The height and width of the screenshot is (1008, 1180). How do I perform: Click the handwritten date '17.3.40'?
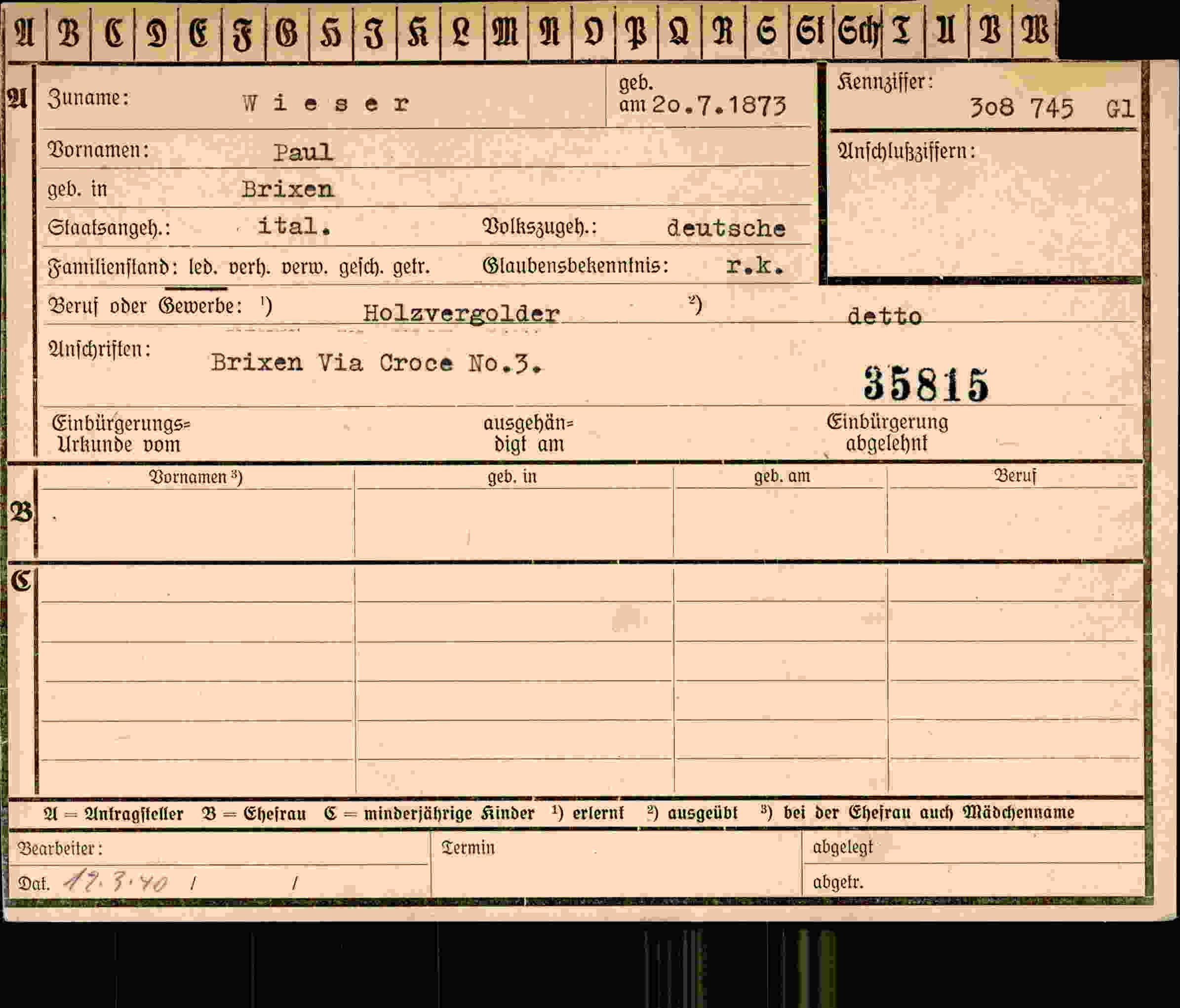(x=116, y=883)
